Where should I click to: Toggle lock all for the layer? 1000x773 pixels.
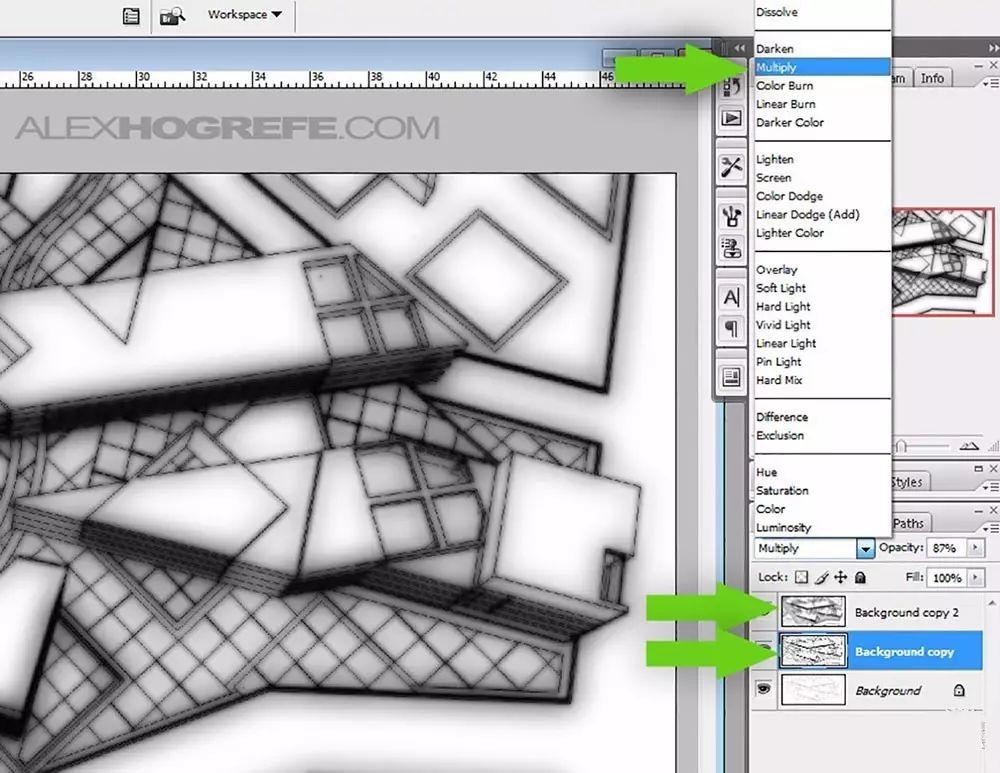pyautogui.click(x=860, y=577)
